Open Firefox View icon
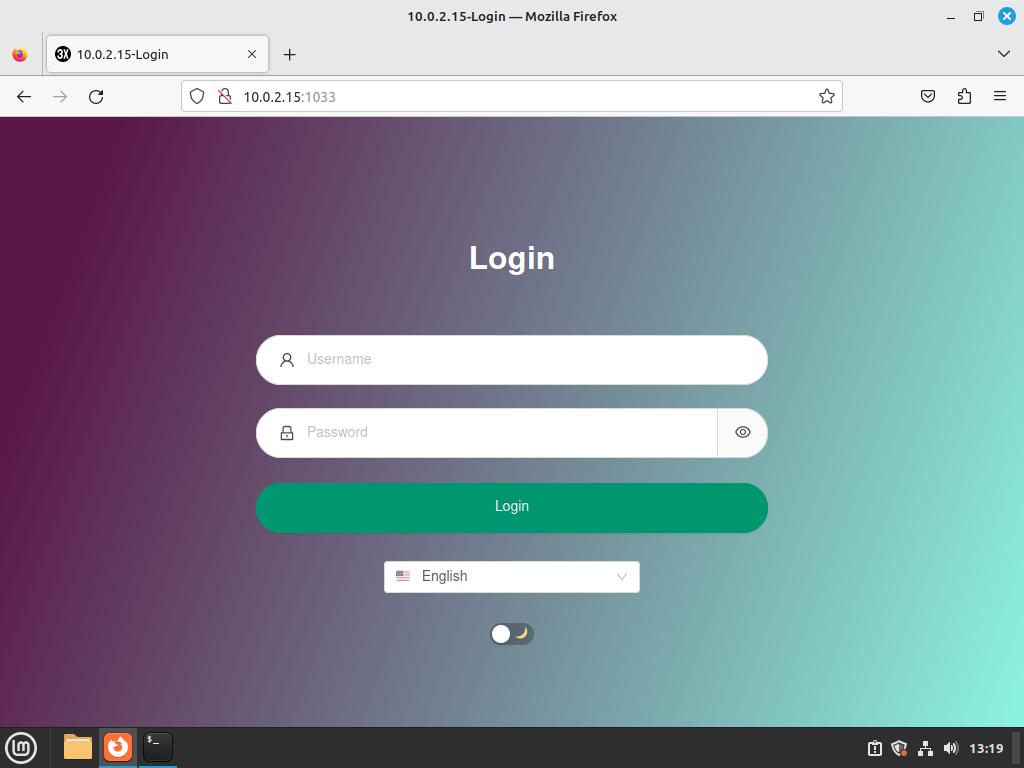Viewport: 1024px width, 768px height. [x=20, y=54]
